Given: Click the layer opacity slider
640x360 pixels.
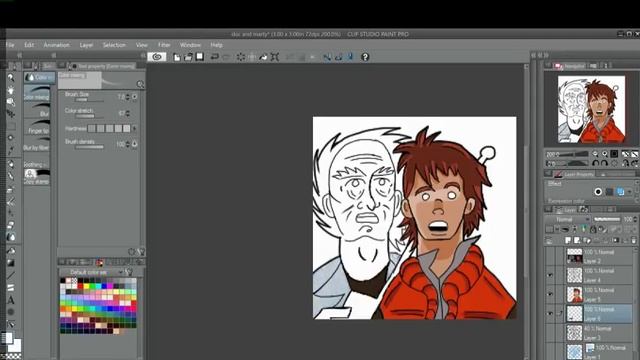Looking at the screenshot, I should (x=606, y=220).
